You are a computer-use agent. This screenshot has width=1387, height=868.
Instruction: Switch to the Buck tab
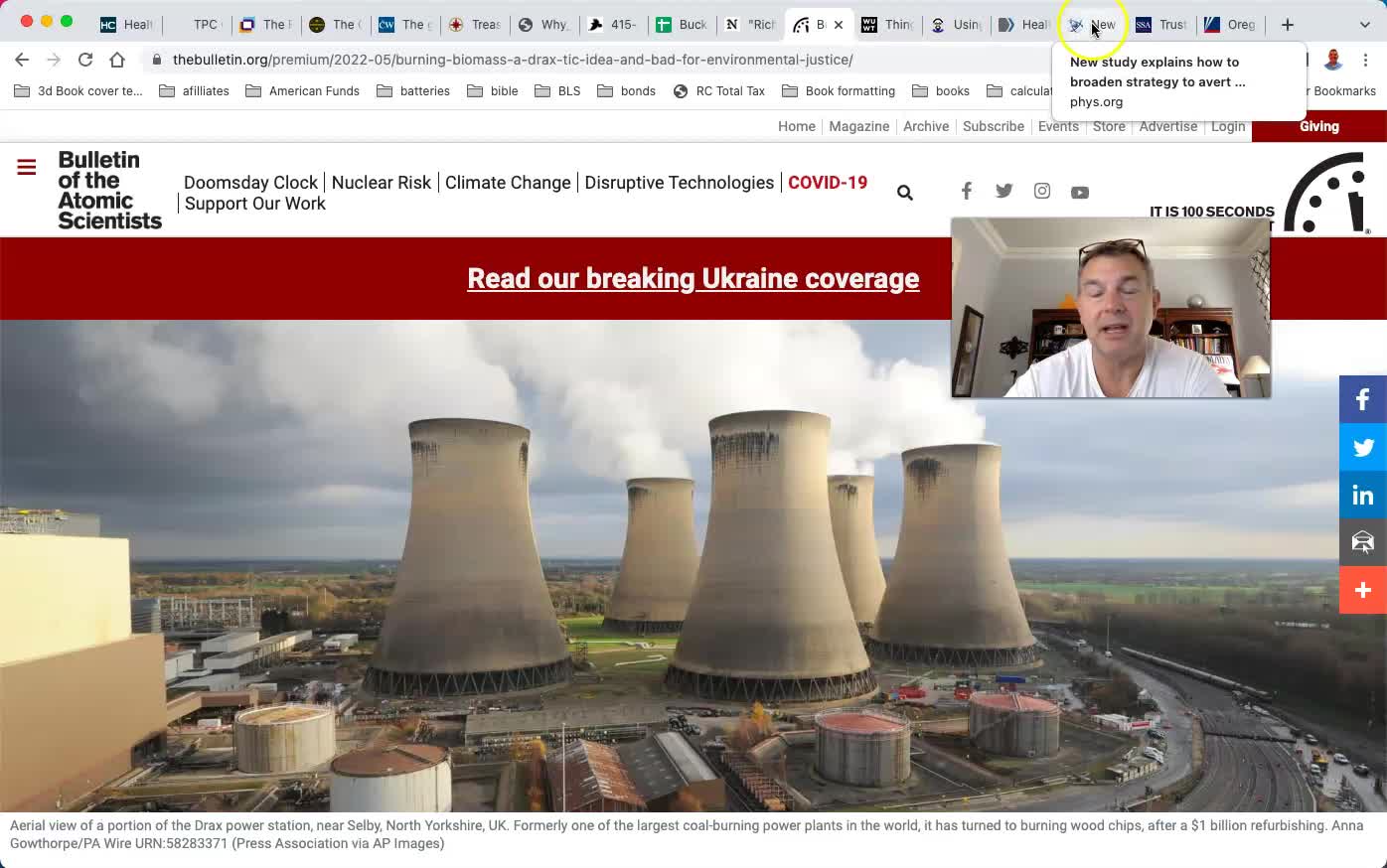tap(683, 25)
